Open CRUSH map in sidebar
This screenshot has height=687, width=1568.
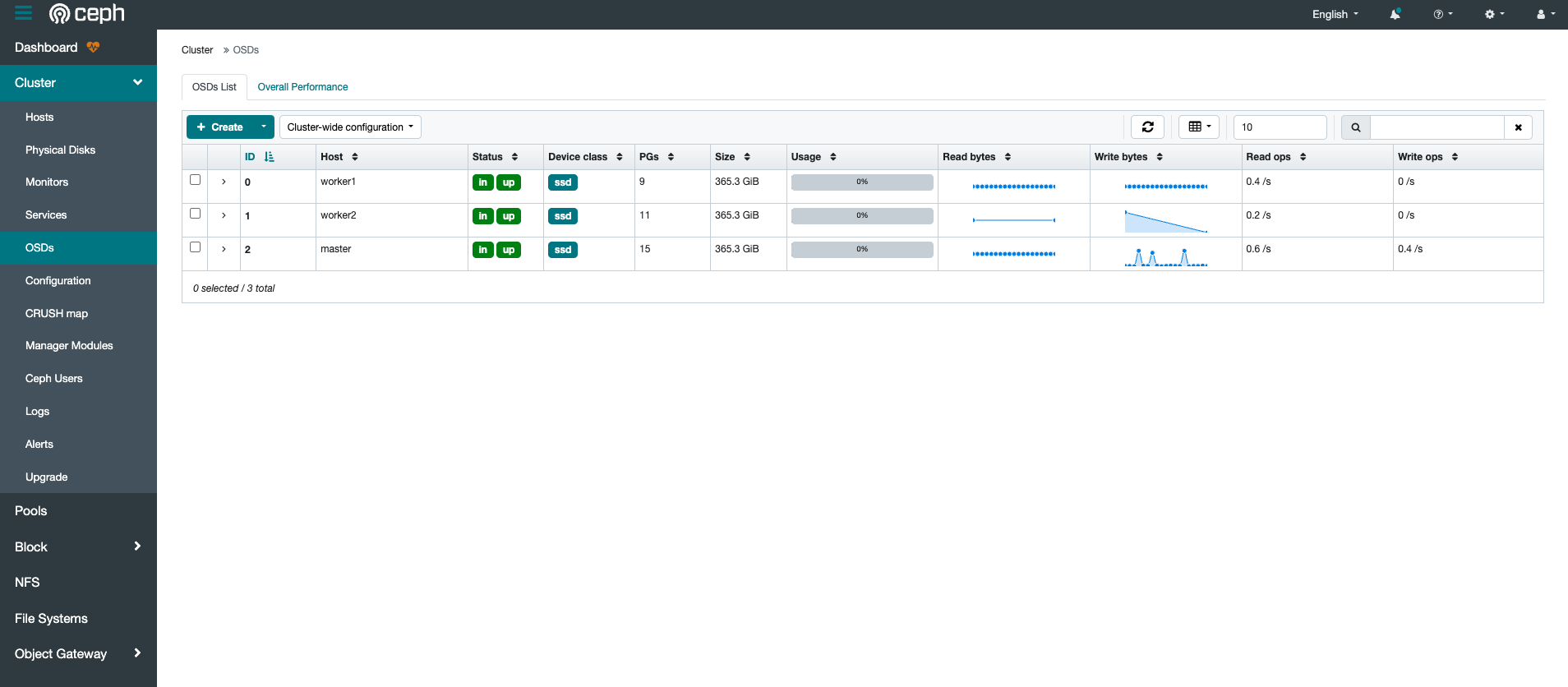57,313
